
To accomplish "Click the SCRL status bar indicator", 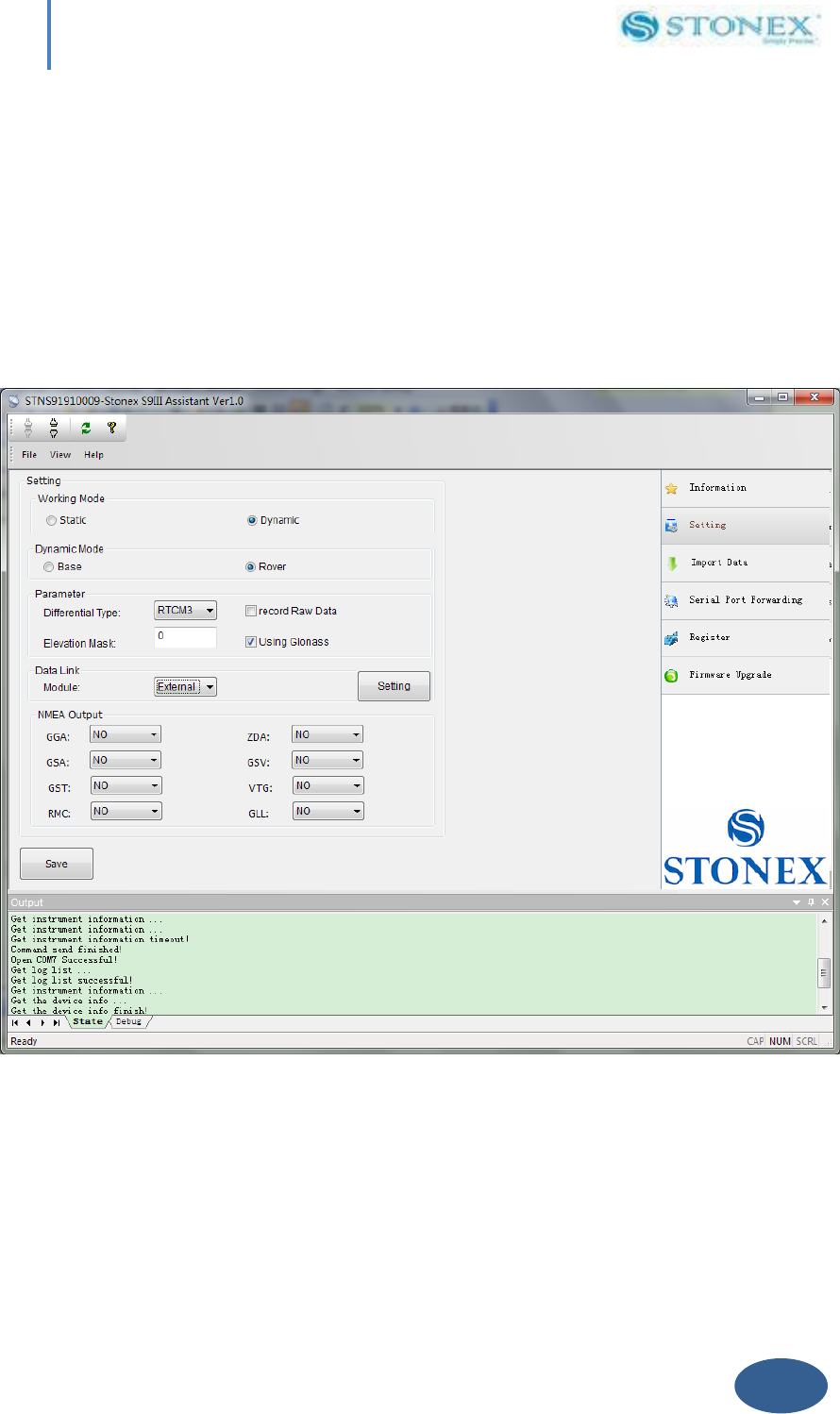I will (x=807, y=1041).
